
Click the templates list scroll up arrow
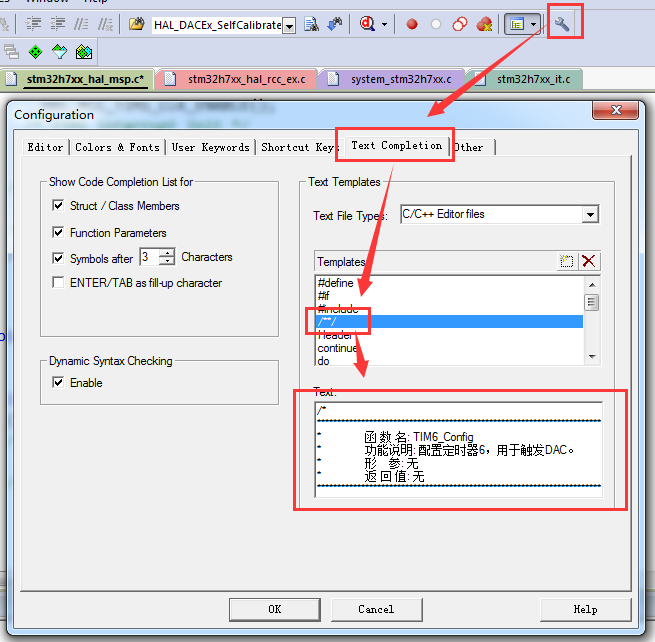pos(592,285)
